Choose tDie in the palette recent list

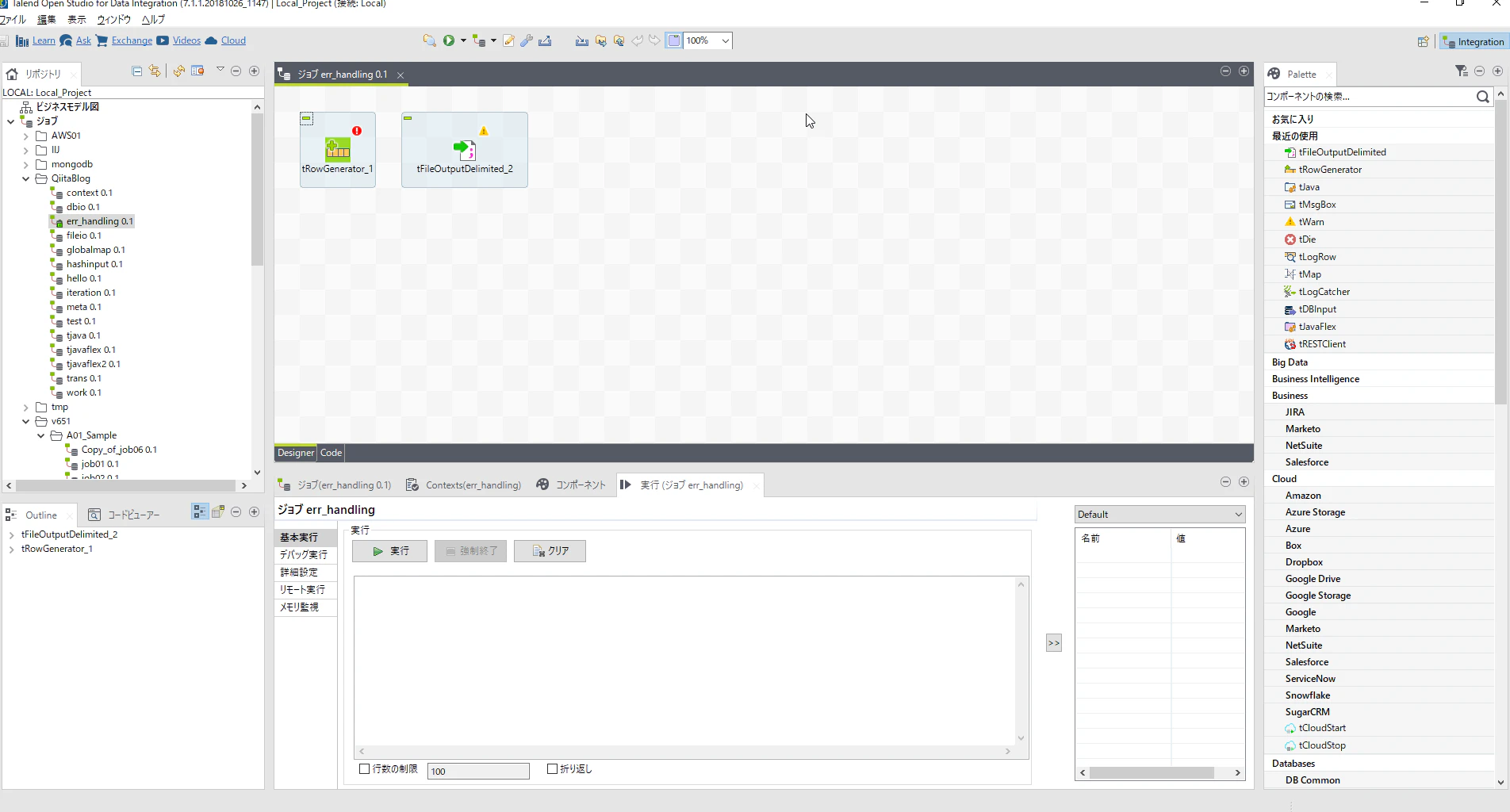[x=1306, y=239]
